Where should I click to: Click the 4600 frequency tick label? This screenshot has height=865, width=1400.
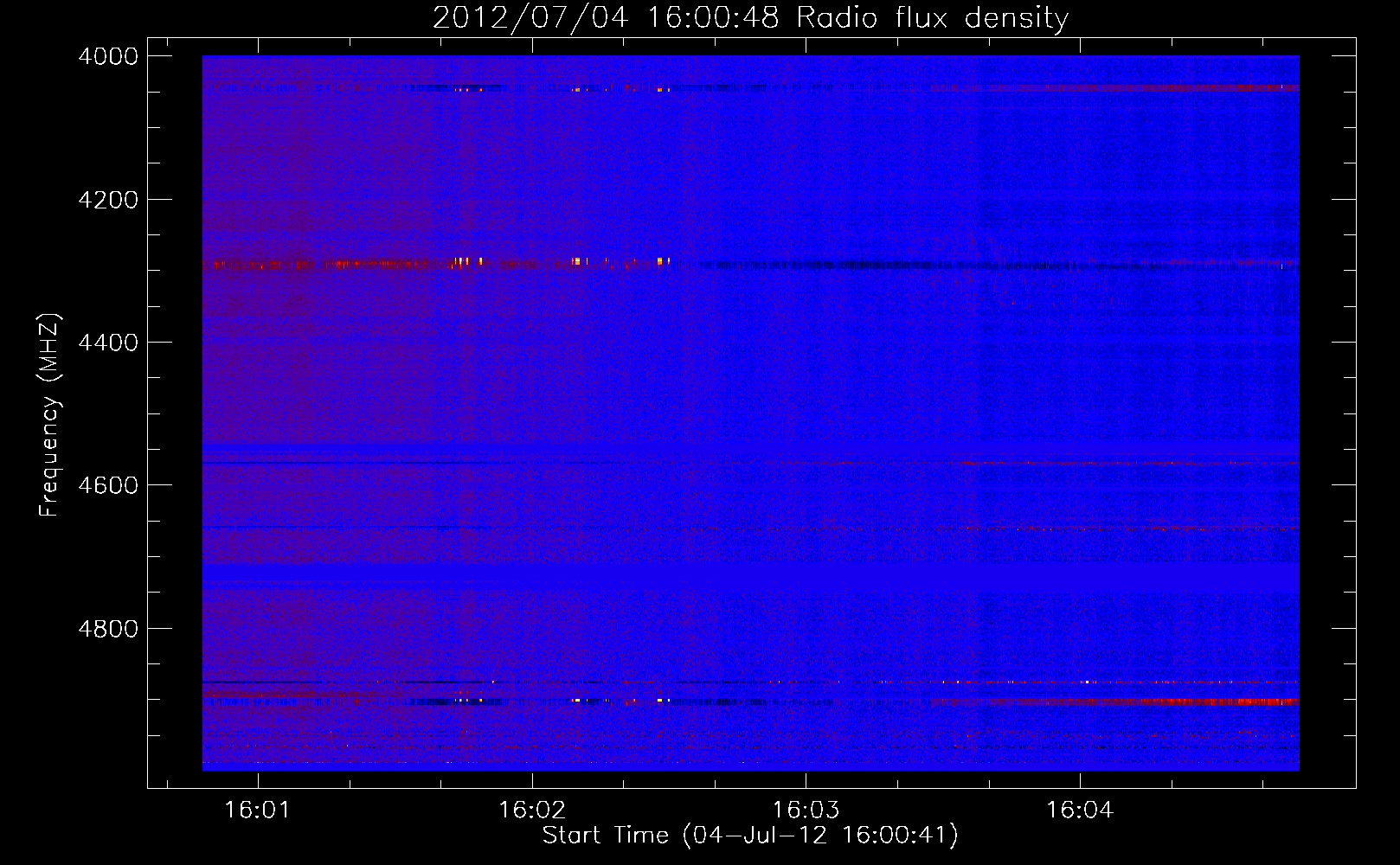click(x=108, y=485)
